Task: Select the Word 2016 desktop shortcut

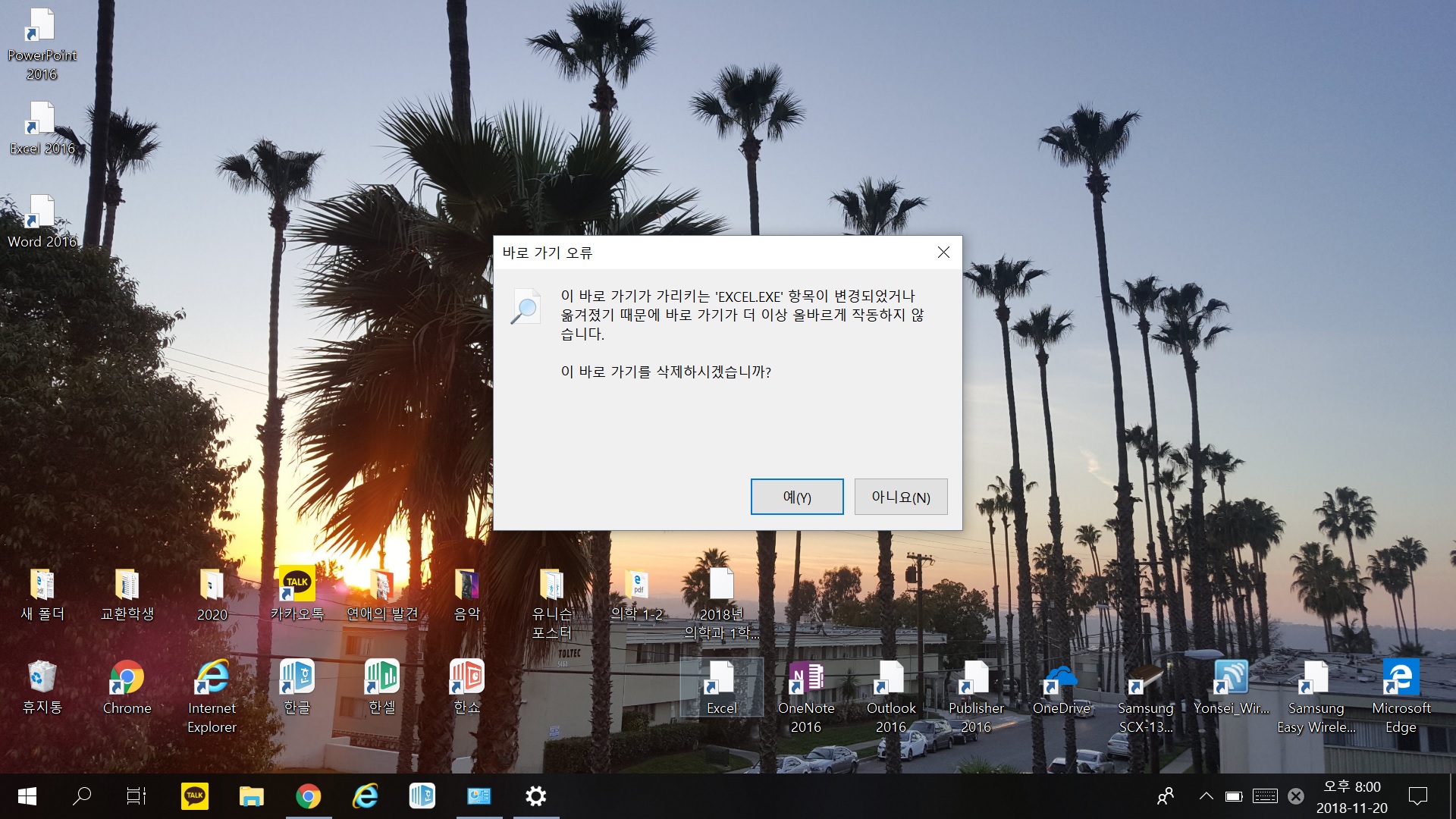Action: point(42,221)
